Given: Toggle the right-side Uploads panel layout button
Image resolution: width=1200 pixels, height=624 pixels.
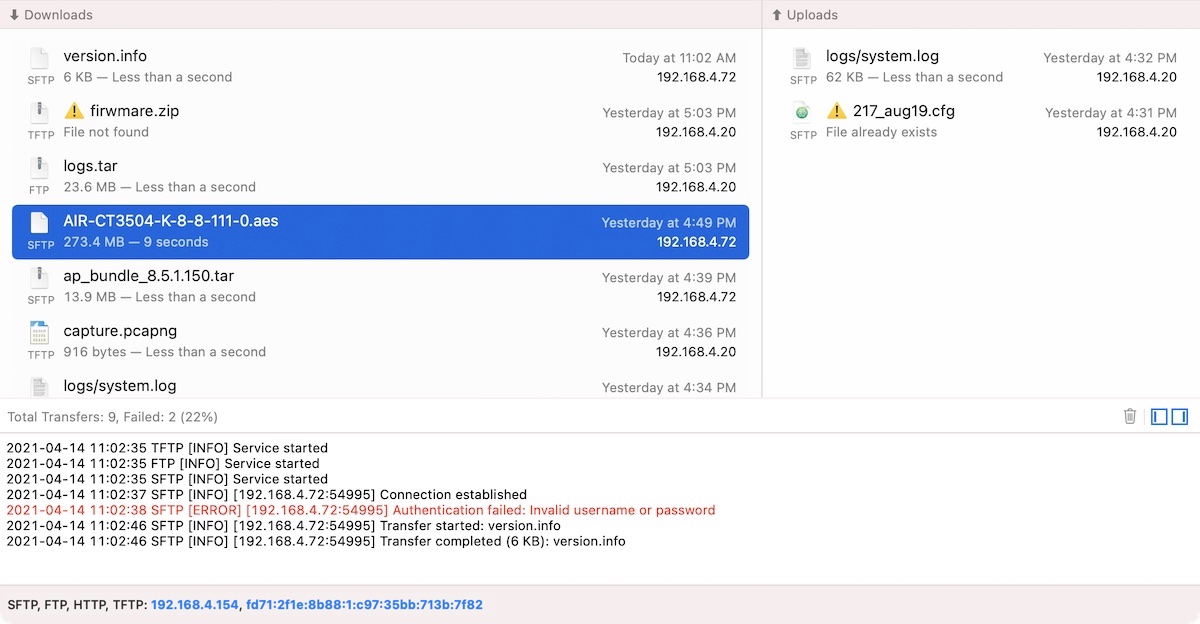Looking at the screenshot, I should point(1180,416).
